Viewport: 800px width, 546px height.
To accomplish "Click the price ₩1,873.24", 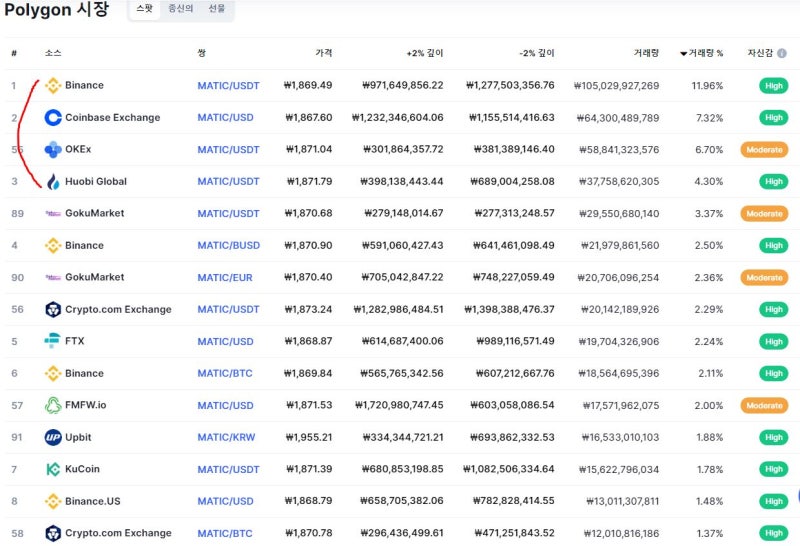I will [308, 309].
